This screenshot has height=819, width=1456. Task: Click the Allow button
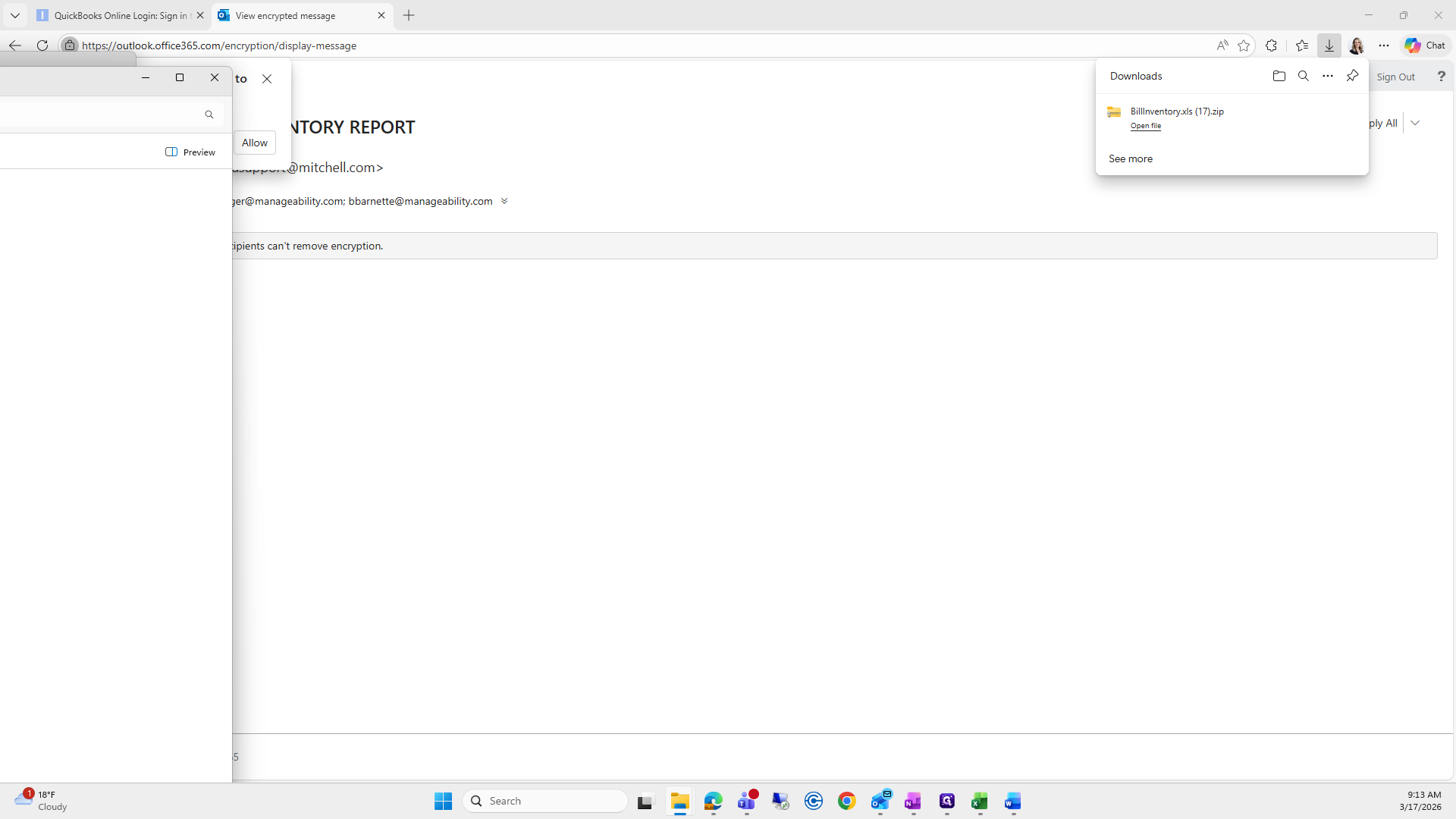[254, 143]
